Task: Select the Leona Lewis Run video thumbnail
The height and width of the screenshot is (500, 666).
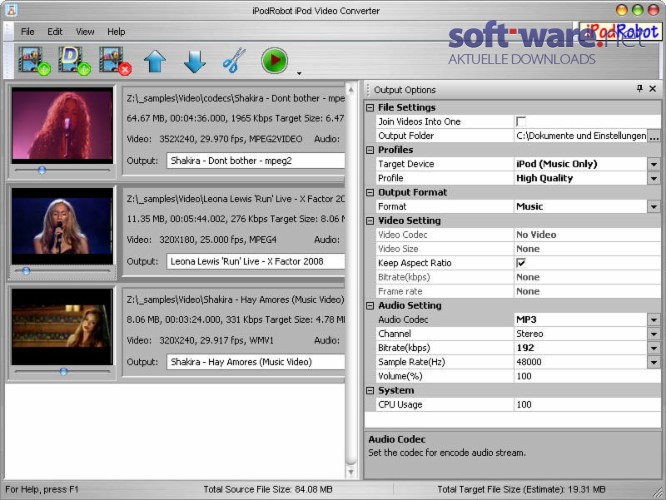Action: (x=62, y=226)
